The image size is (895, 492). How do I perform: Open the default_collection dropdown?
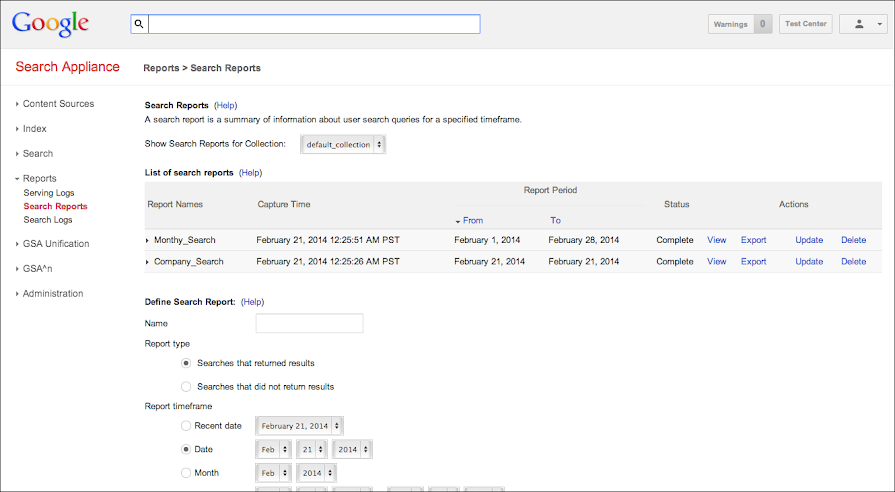(x=343, y=144)
